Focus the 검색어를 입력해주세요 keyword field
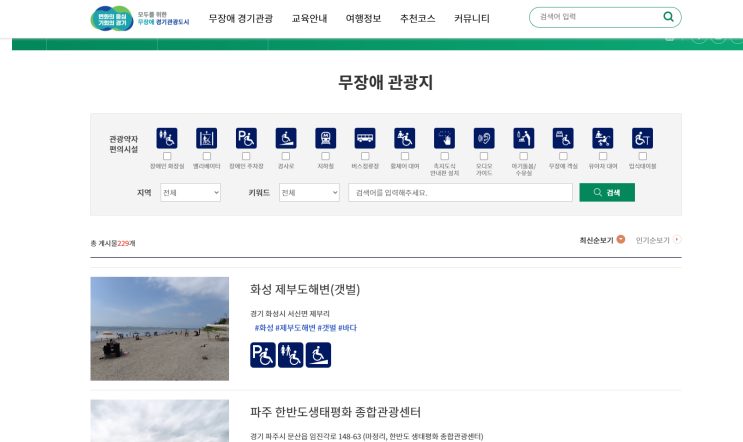This screenshot has width=743, height=442. click(460, 192)
